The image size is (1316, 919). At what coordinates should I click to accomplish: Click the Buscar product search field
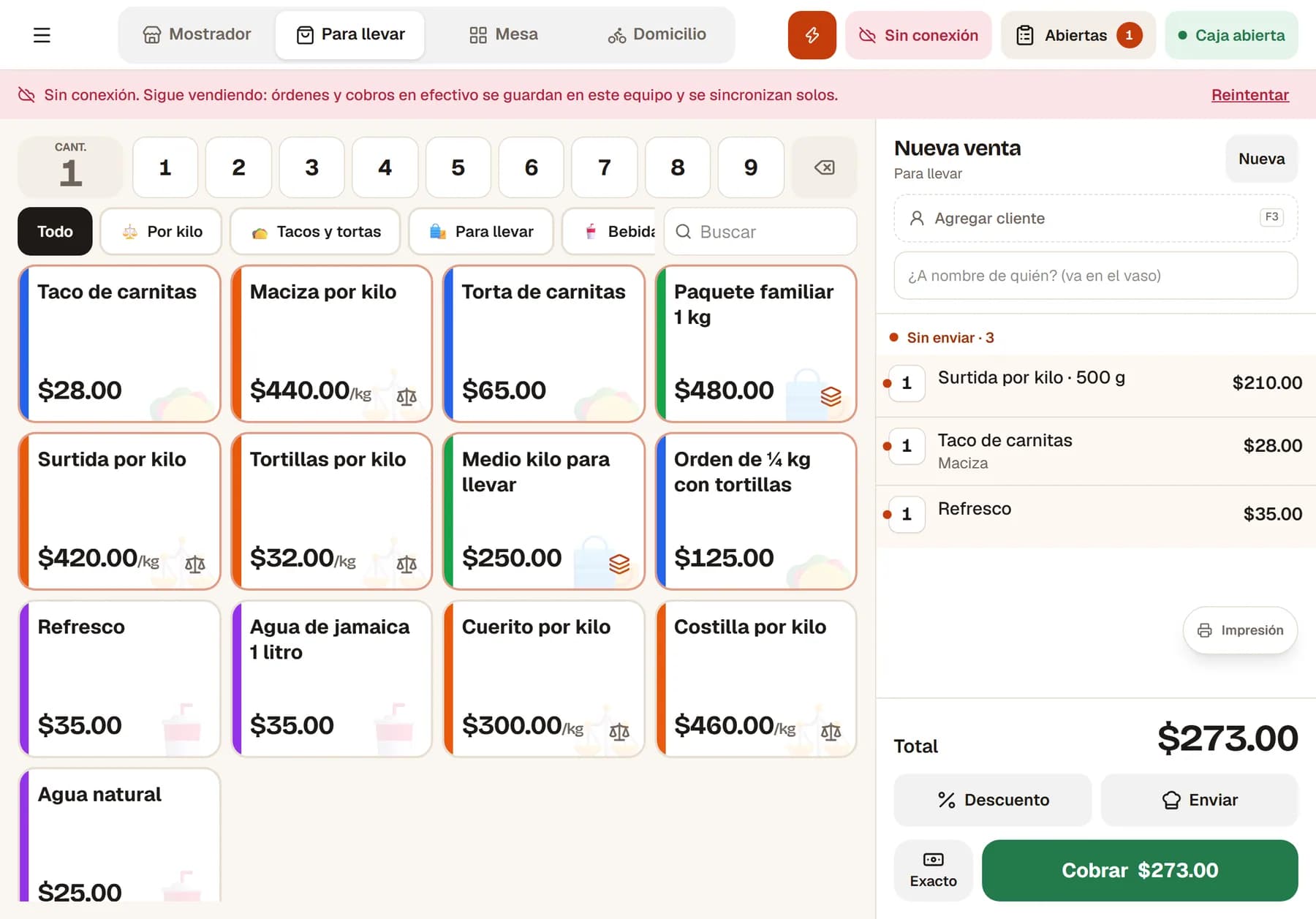click(x=760, y=232)
